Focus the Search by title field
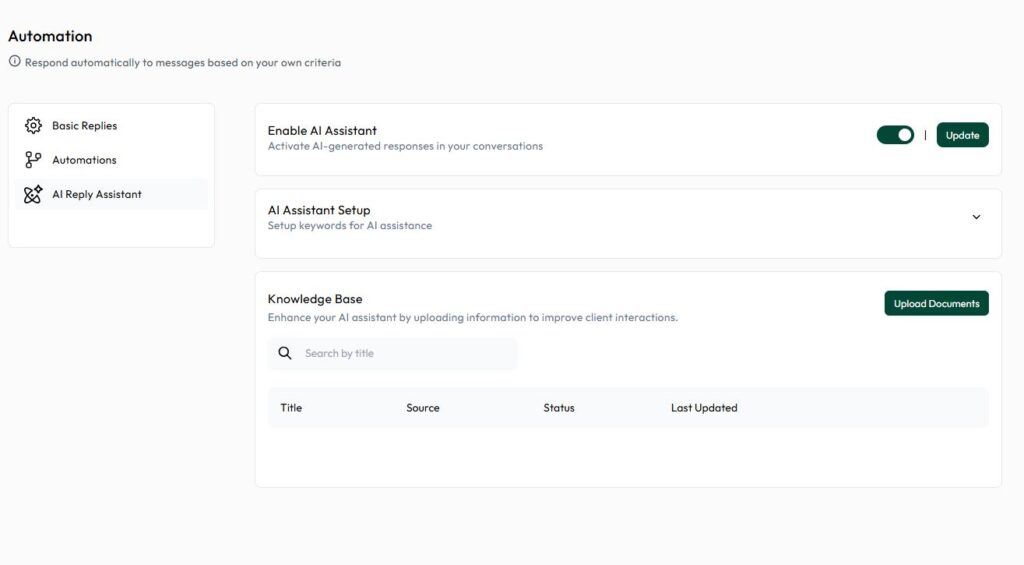 coord(392,353)
